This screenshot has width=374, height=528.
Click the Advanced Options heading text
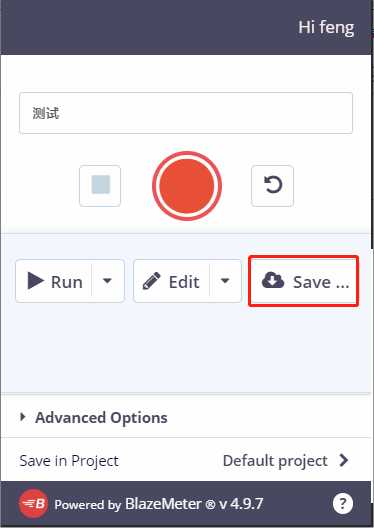click(x=101, y=418)
